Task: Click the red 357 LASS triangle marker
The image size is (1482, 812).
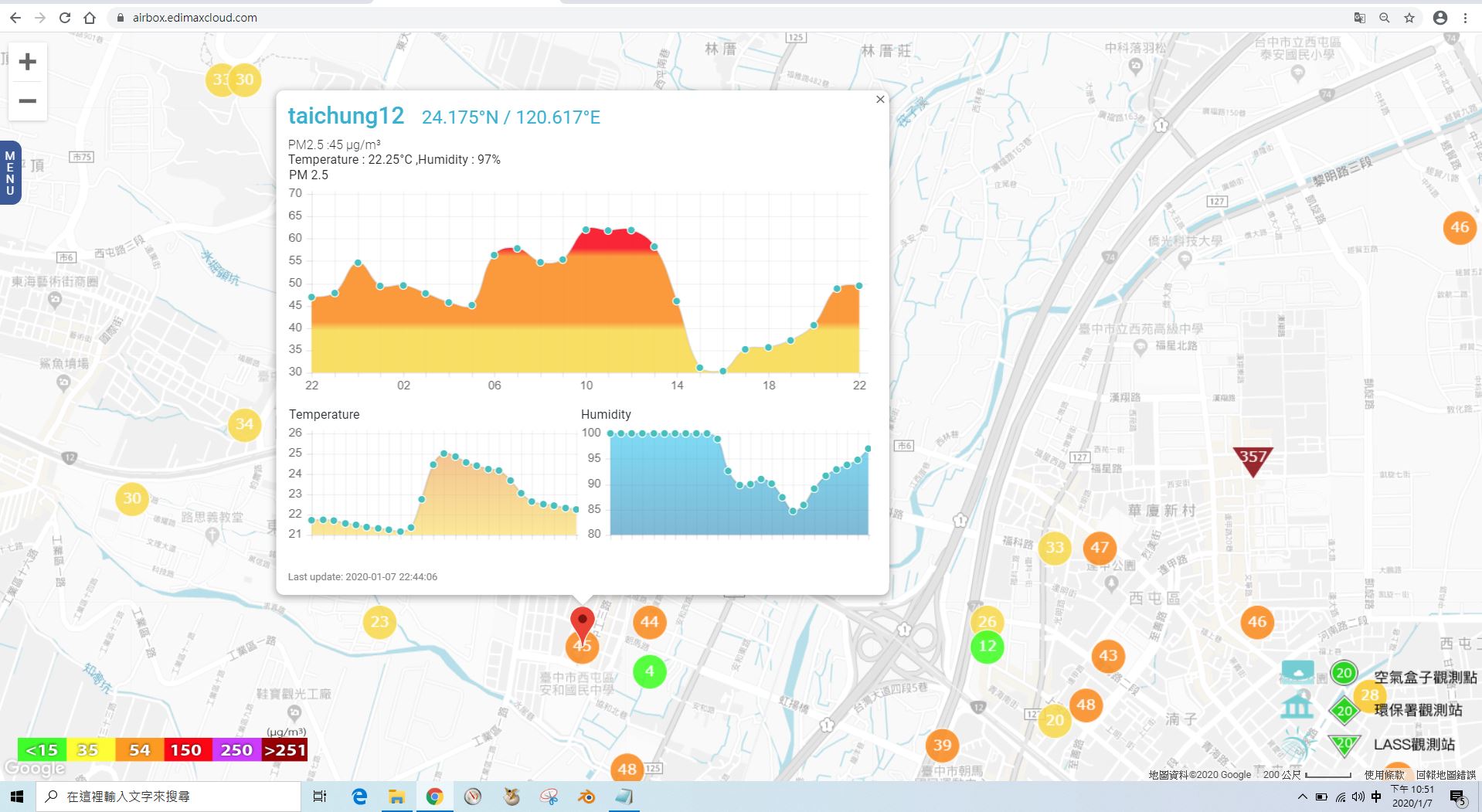Action: pos(1253,460)
